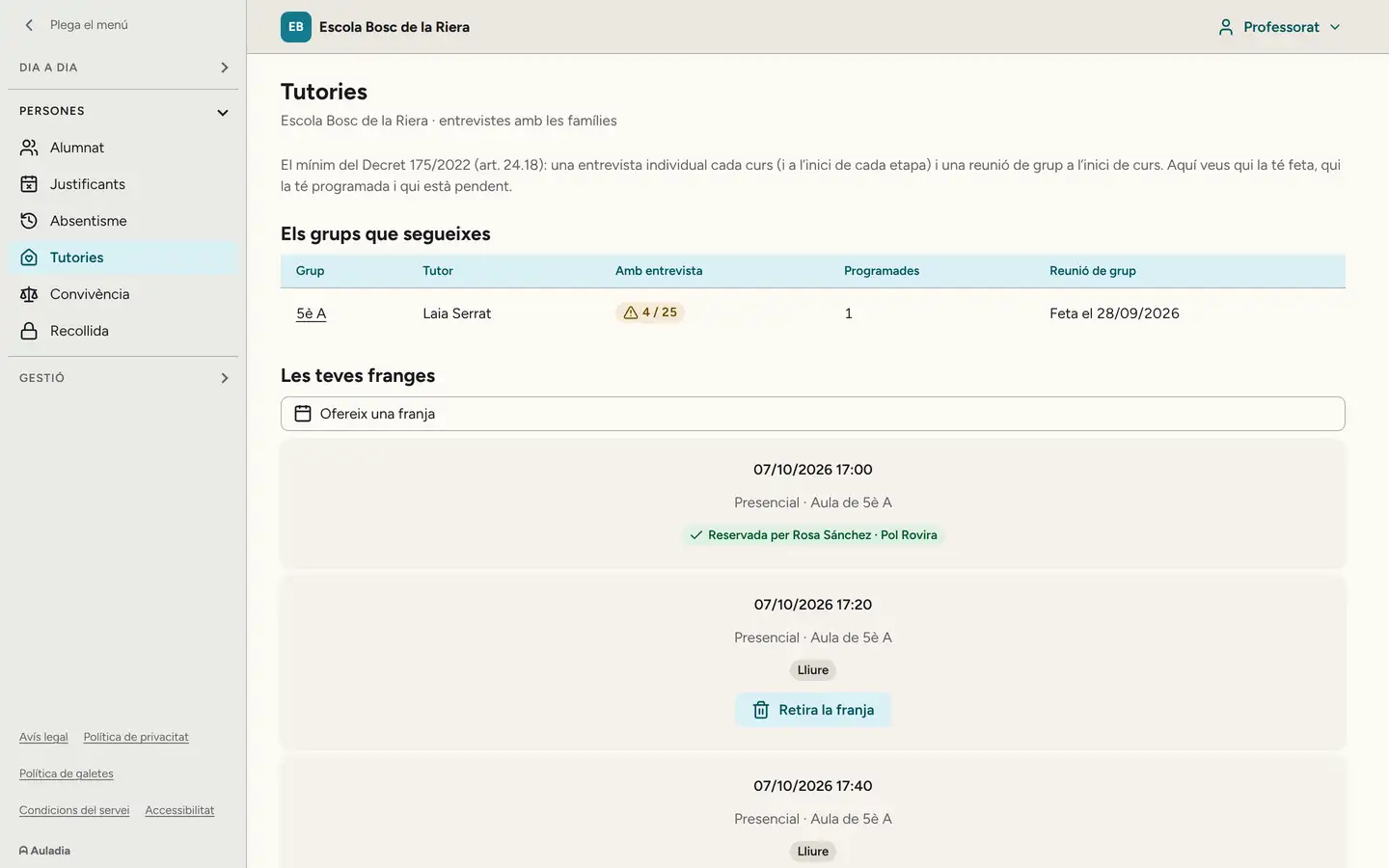Open the Alumnat people icon
1389x868 pixels.
coord(29,148)
